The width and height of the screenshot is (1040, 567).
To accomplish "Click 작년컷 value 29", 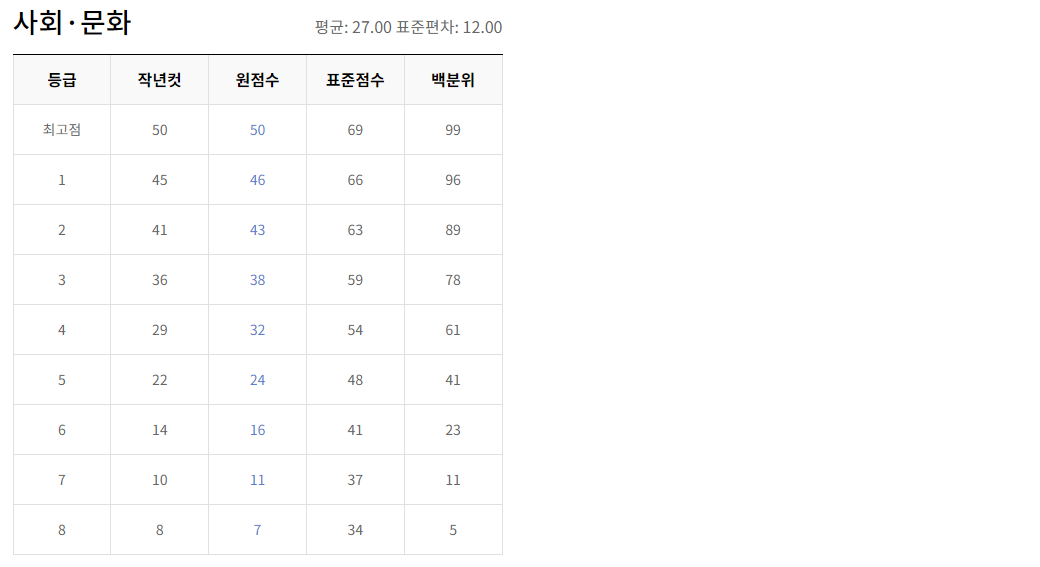I will click(x=159, y=330).
